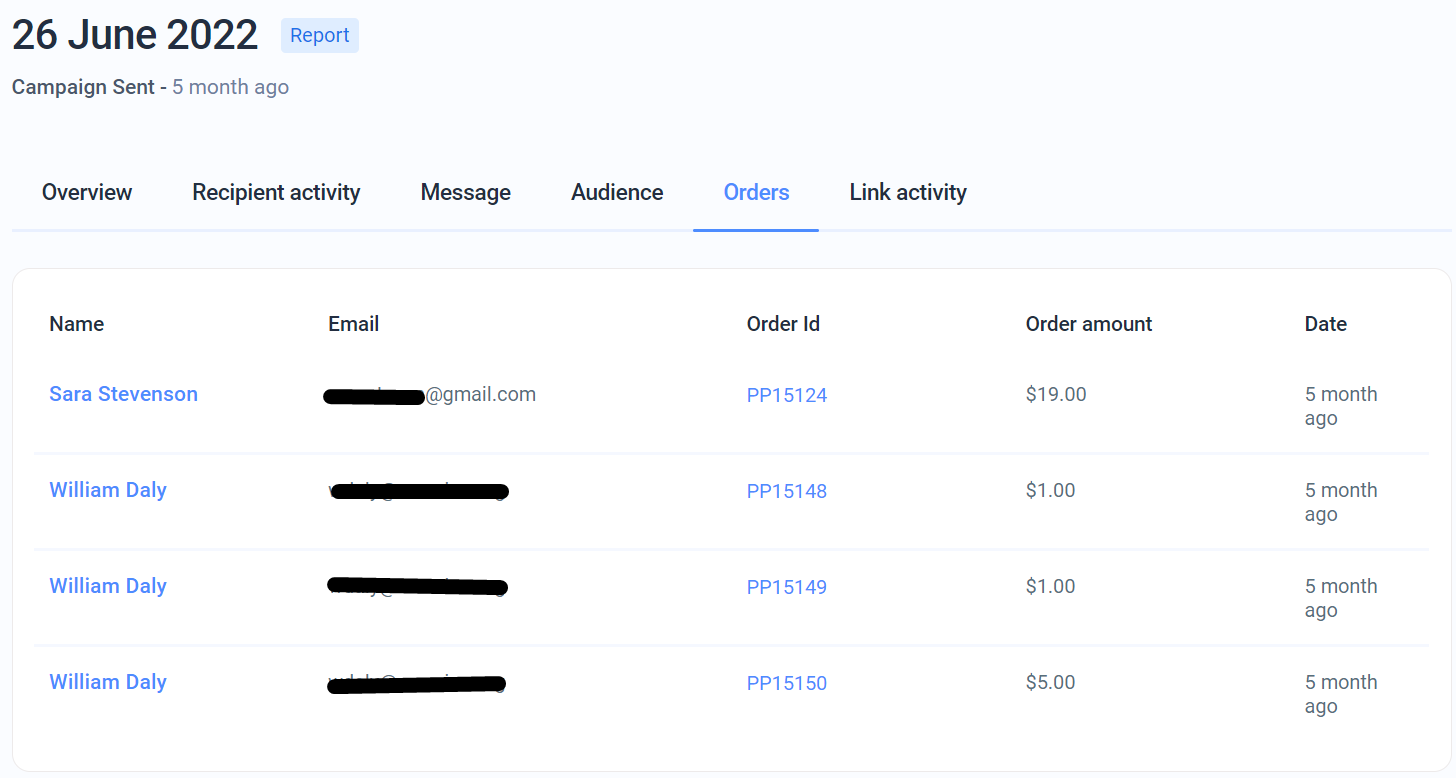1456x778 pixels.
Task: Click the Report badge next to the title
Action: click(319, 35)
